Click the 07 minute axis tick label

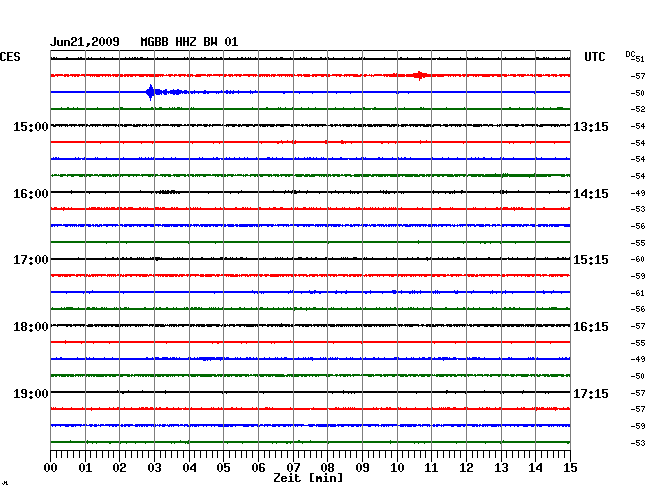(293, 467)
